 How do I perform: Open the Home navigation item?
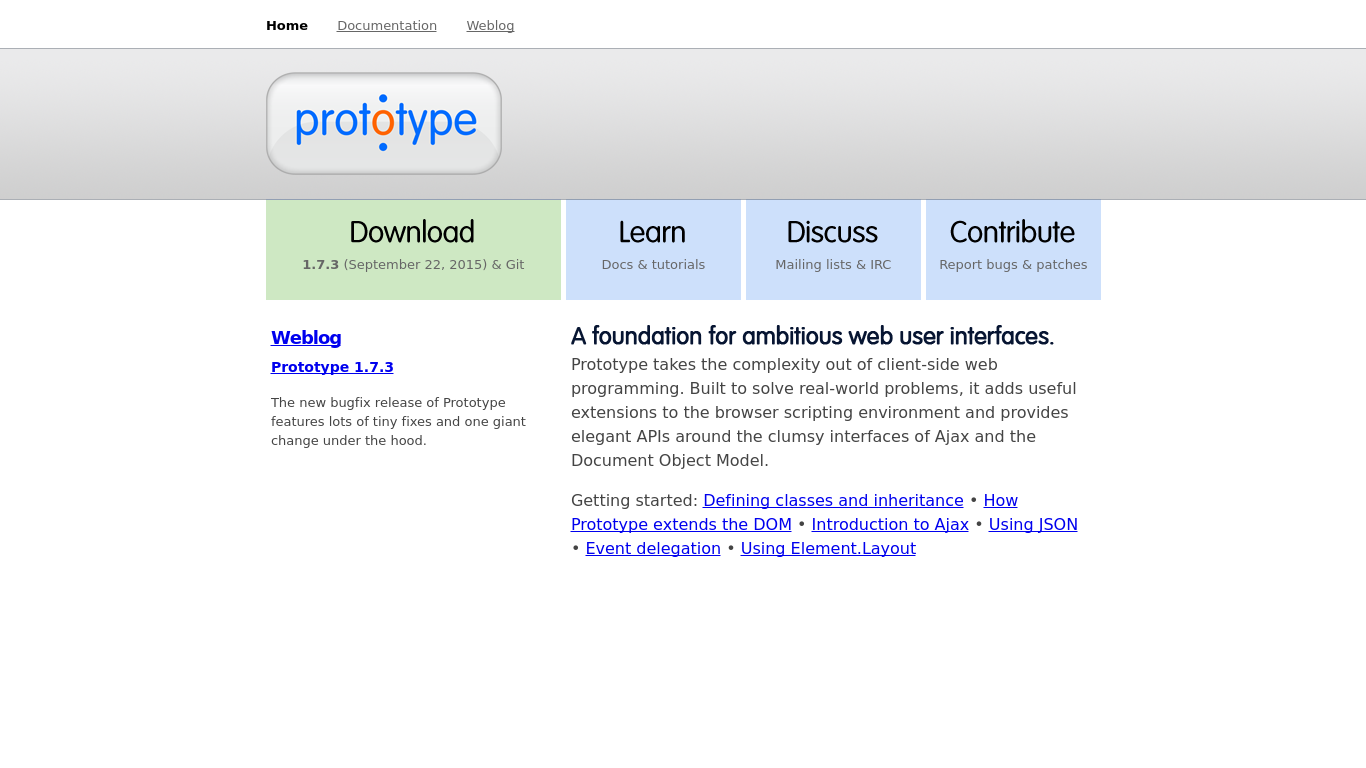click(287, 25)
